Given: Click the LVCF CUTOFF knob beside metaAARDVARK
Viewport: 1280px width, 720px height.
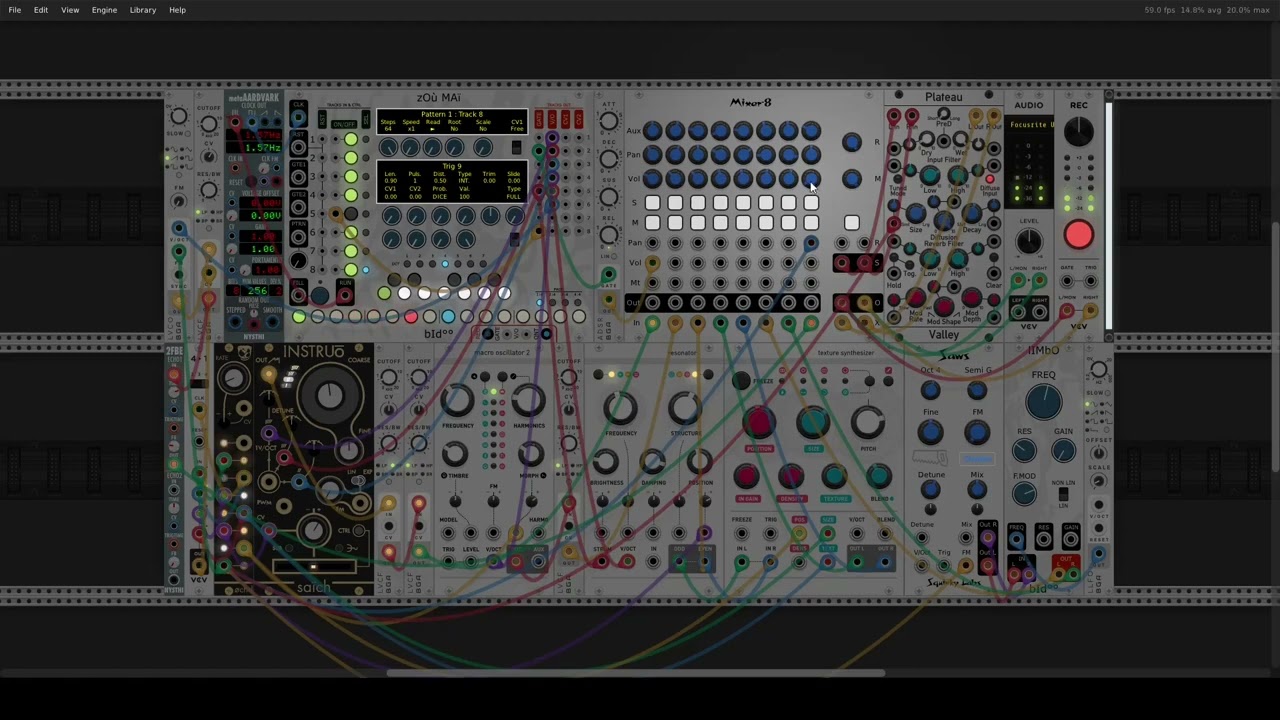Looking at the screenshot, I should 208,125.
